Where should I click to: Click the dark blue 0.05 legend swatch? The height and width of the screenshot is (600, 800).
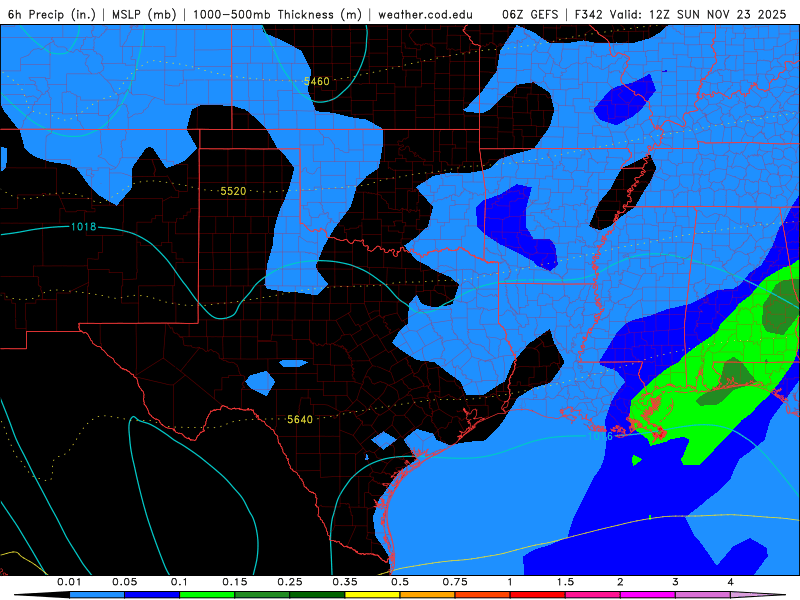point(152,595)
